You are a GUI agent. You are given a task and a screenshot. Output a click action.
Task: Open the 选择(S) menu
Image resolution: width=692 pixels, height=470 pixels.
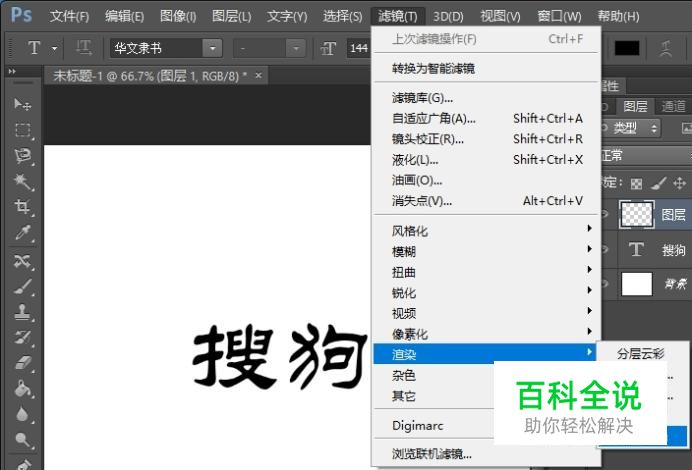coord(342,16)
